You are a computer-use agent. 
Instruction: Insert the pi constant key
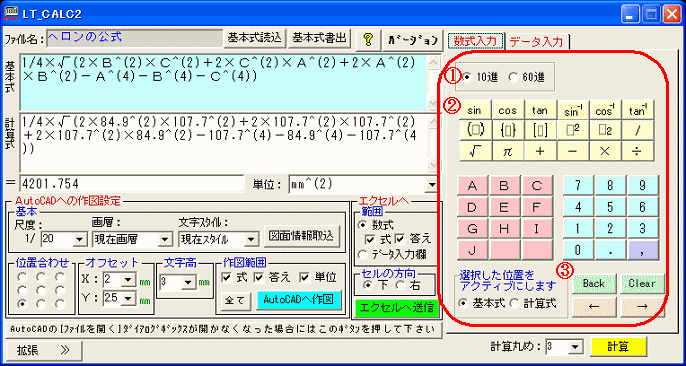pos(507,151)
